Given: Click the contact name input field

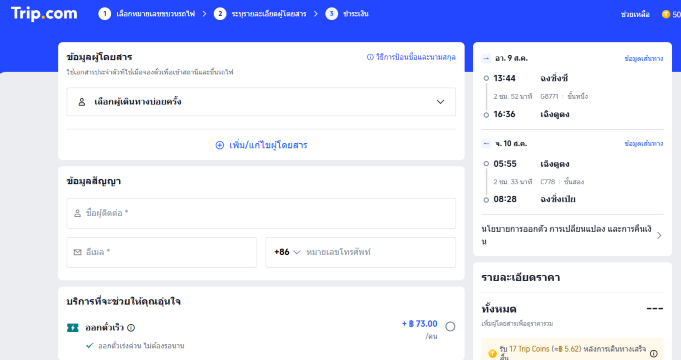Looking at the screenshot, I should pos(261,213).
